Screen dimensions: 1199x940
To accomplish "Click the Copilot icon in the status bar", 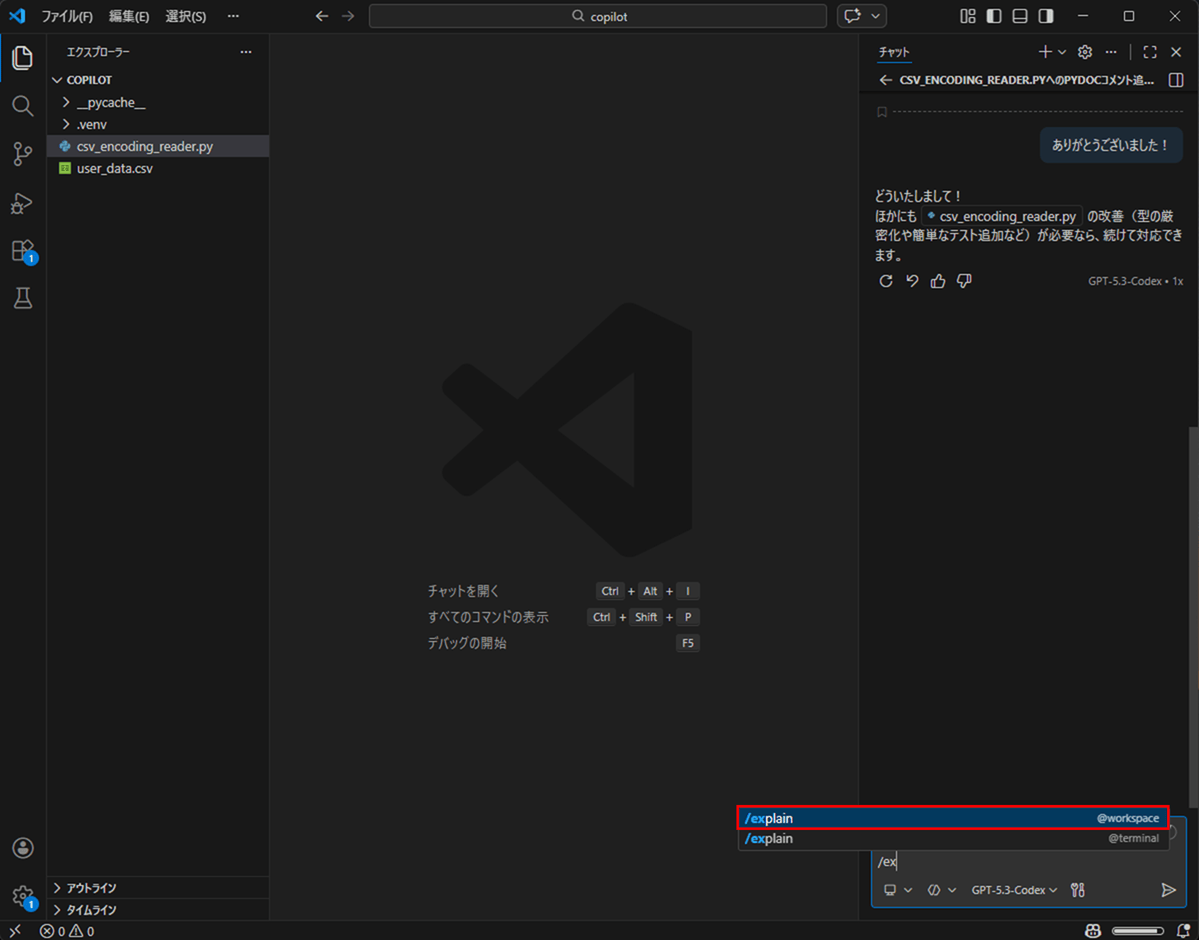I will pyautogui.click(x=1092, y=930).
